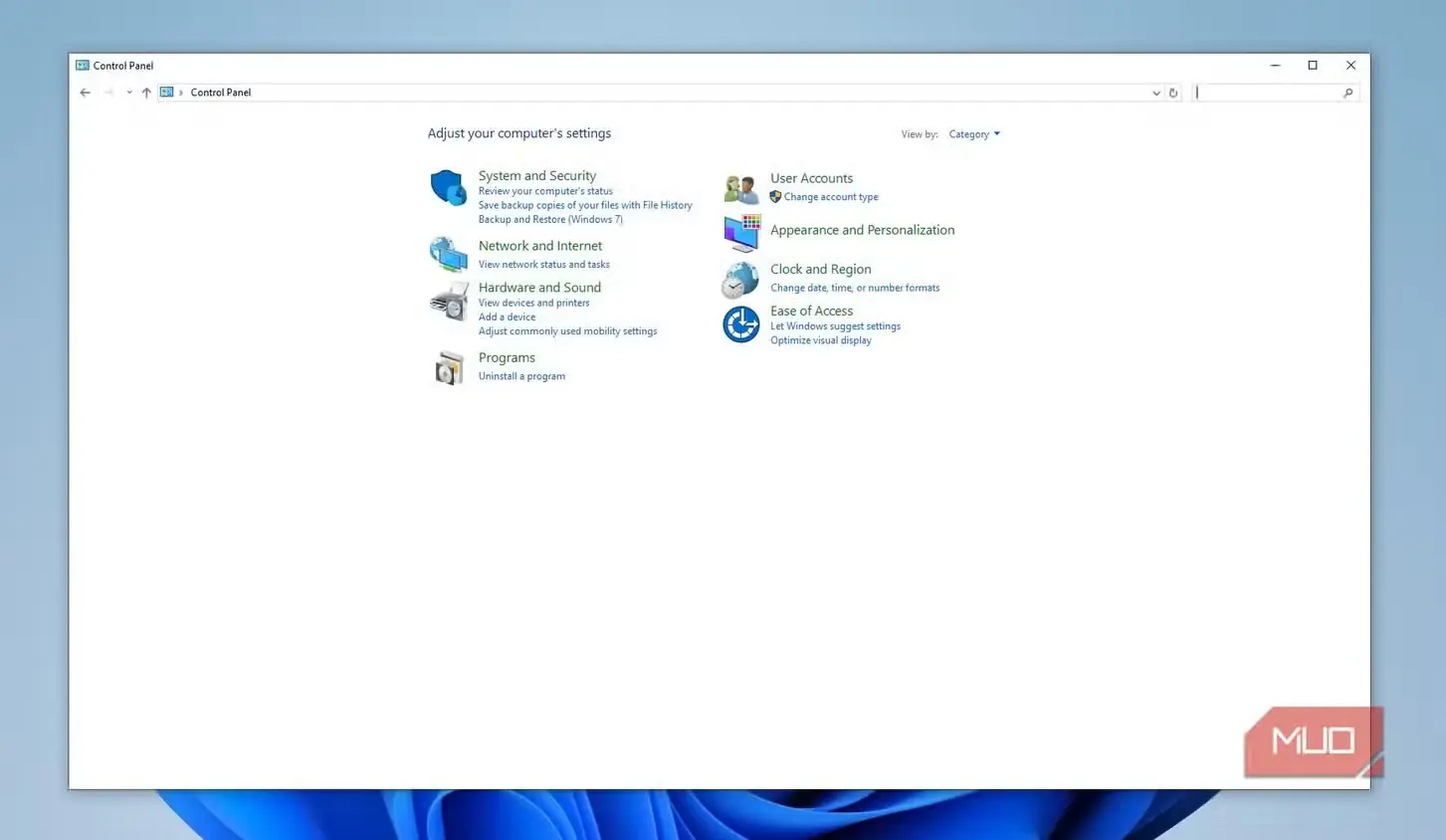Open Programs category heading

click(x=507, y=357)
